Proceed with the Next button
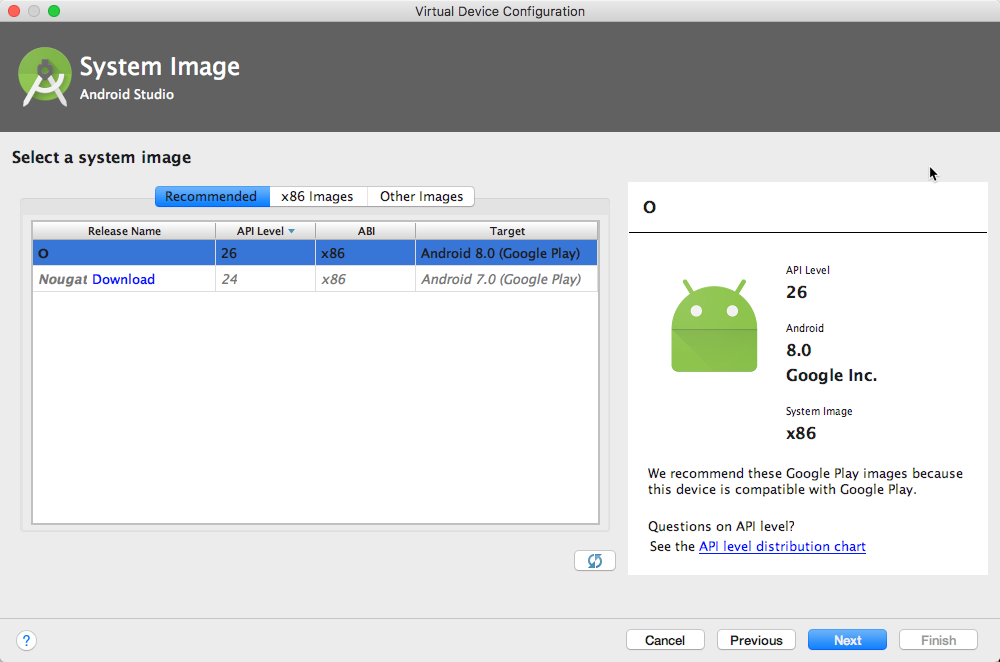 (847, 640)
